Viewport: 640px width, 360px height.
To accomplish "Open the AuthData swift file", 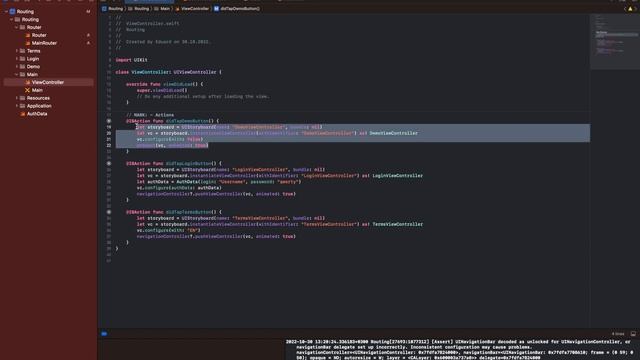I will click(x=37, y=114).
